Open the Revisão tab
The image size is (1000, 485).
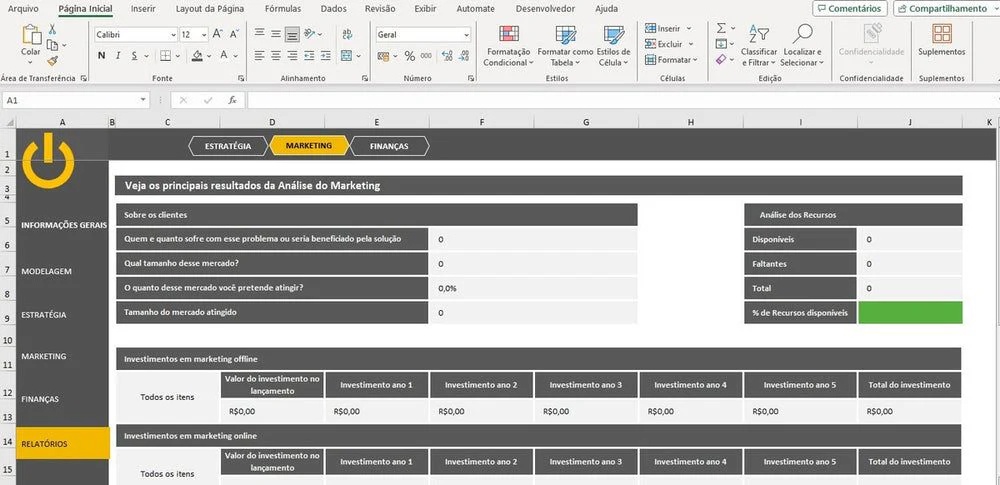point(380,9)
